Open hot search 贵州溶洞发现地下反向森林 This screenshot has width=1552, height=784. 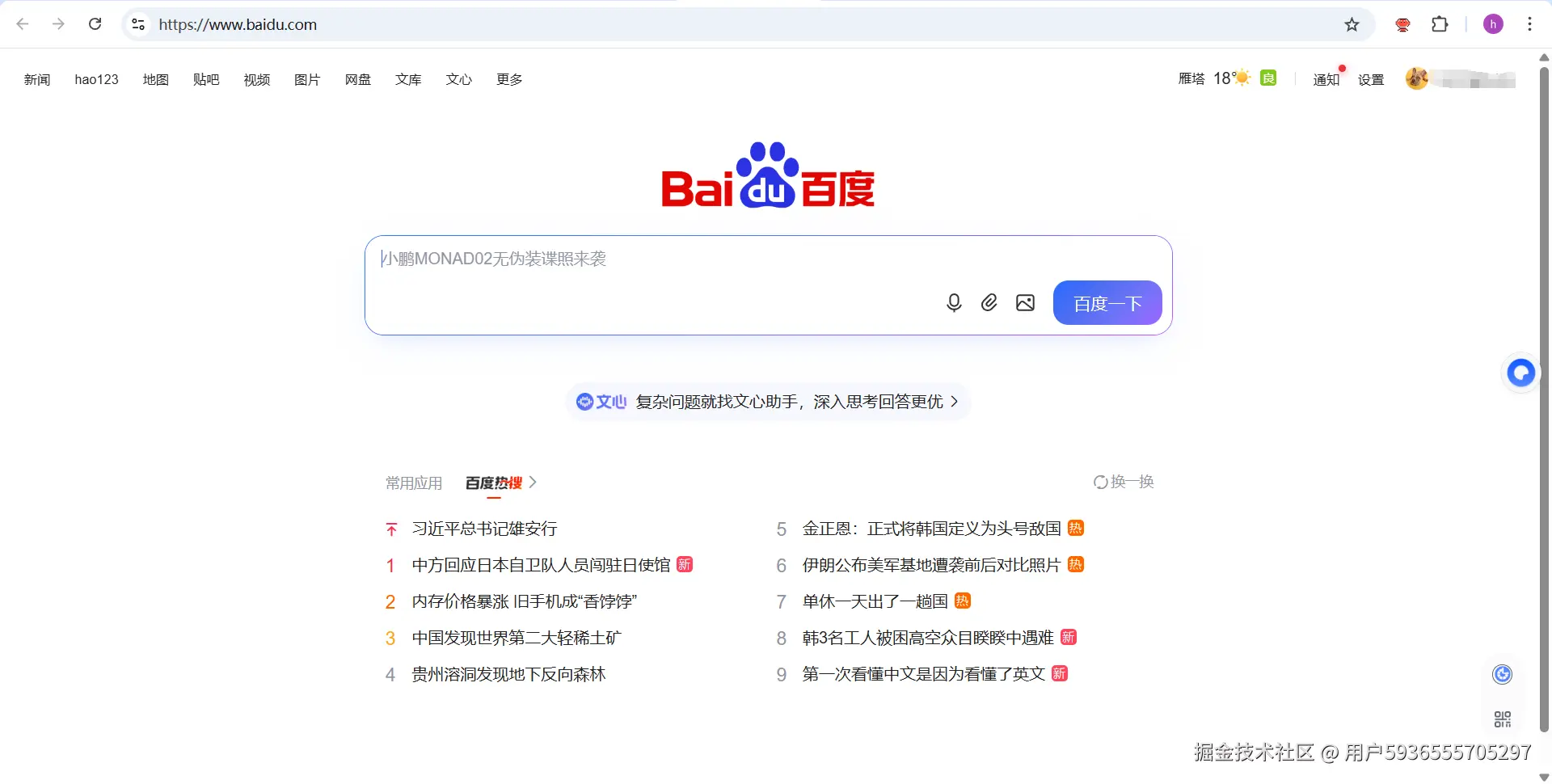tap(508, 674)
